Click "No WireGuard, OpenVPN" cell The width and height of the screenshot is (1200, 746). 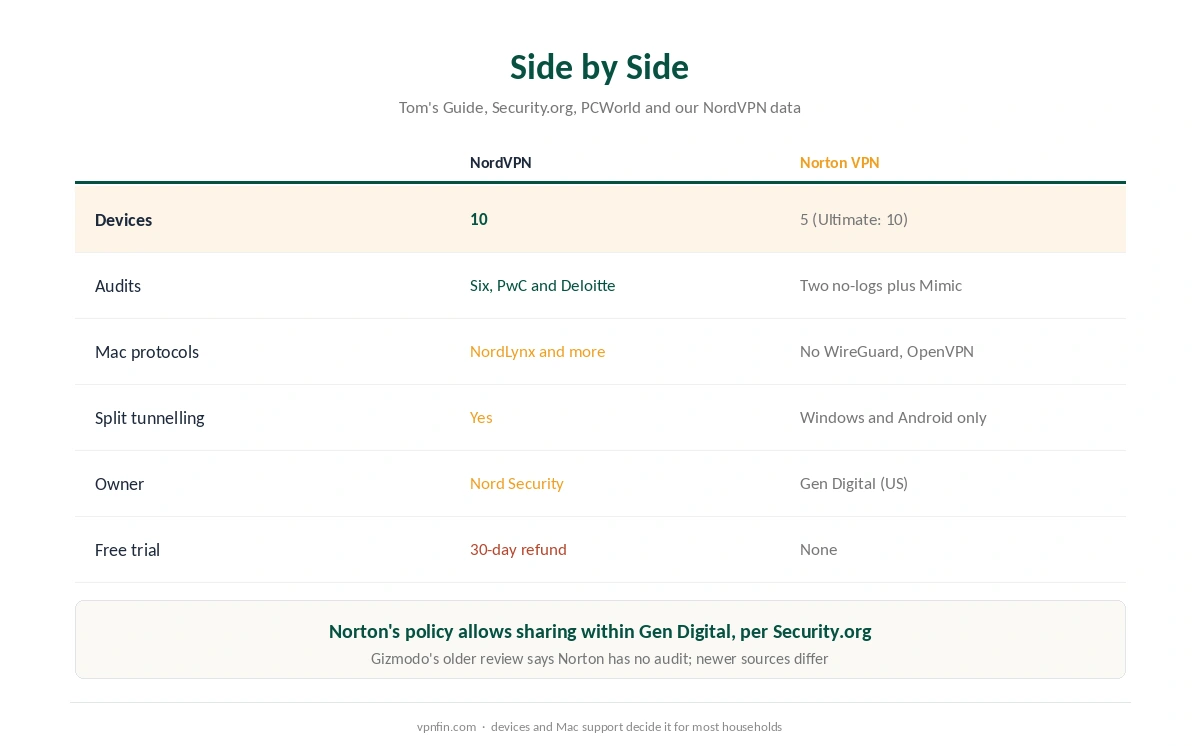[x=887, y=351]
